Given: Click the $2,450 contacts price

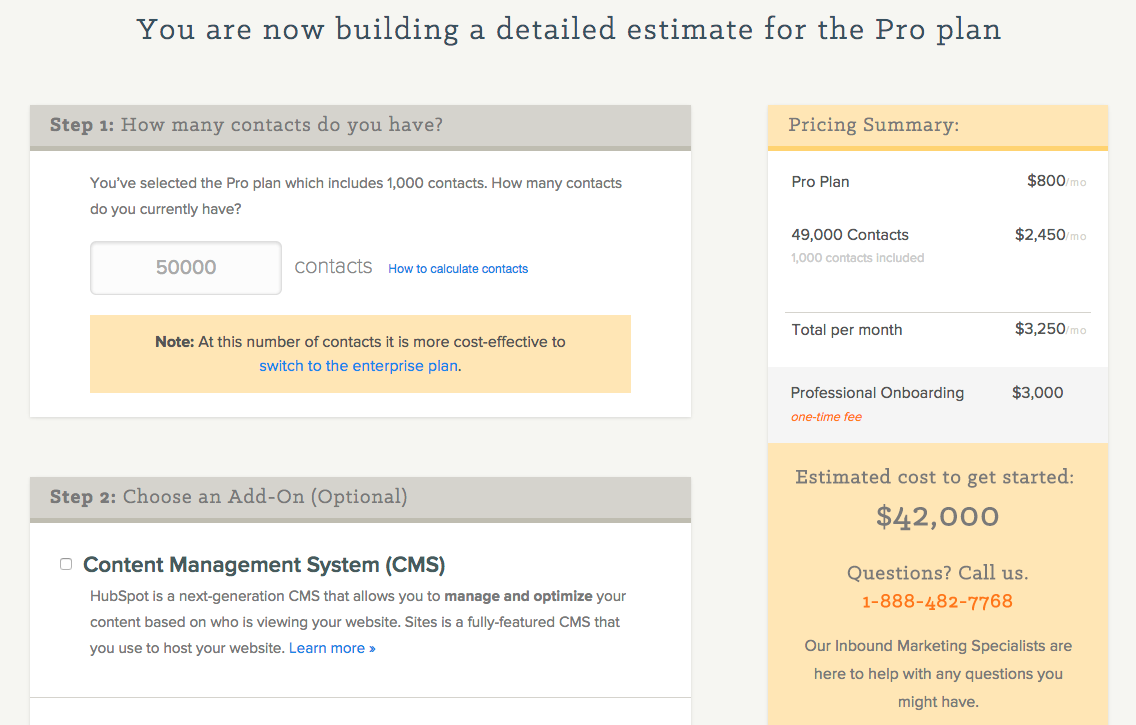Looking at the screenshot, I should click(1051, 235).
